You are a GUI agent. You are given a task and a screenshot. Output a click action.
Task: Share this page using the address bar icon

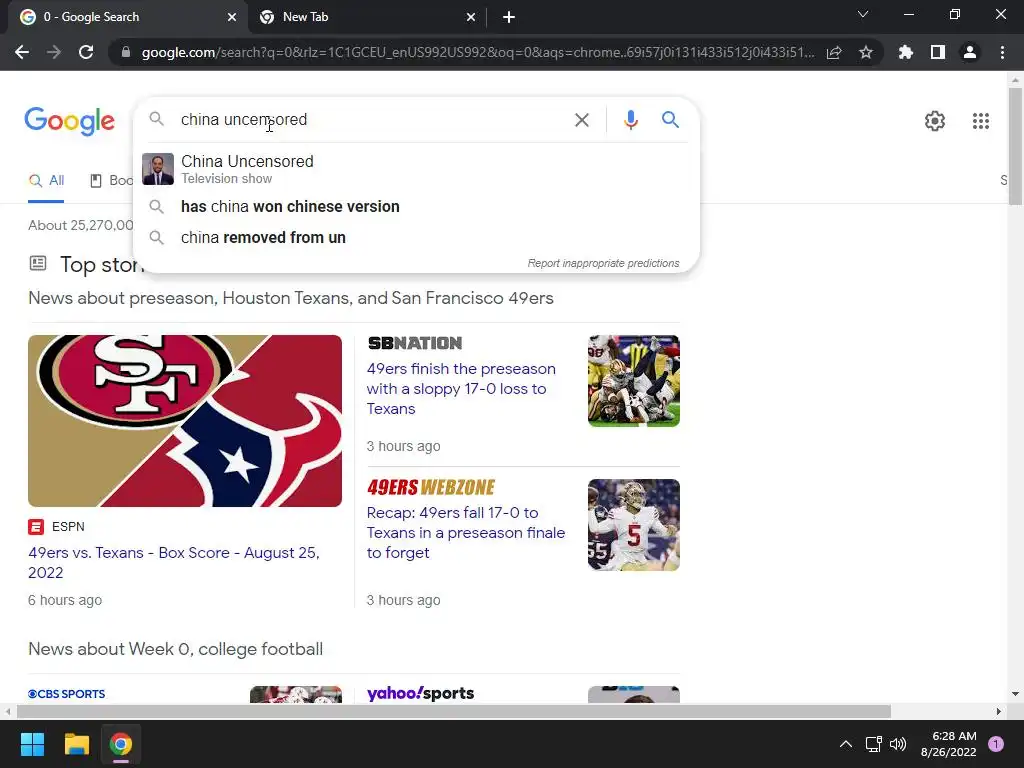coord(834,52)
